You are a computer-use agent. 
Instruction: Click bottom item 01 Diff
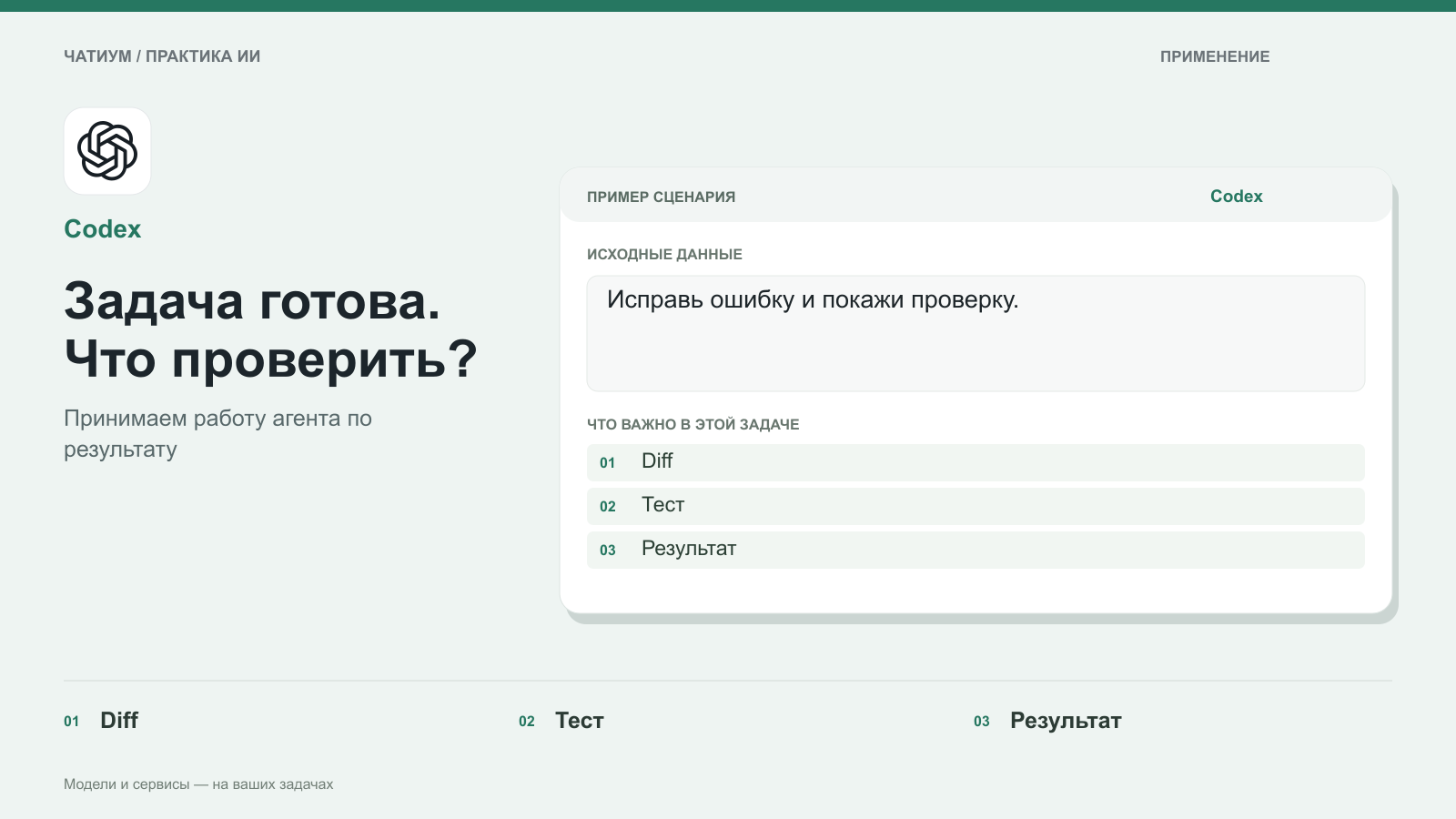101,721
